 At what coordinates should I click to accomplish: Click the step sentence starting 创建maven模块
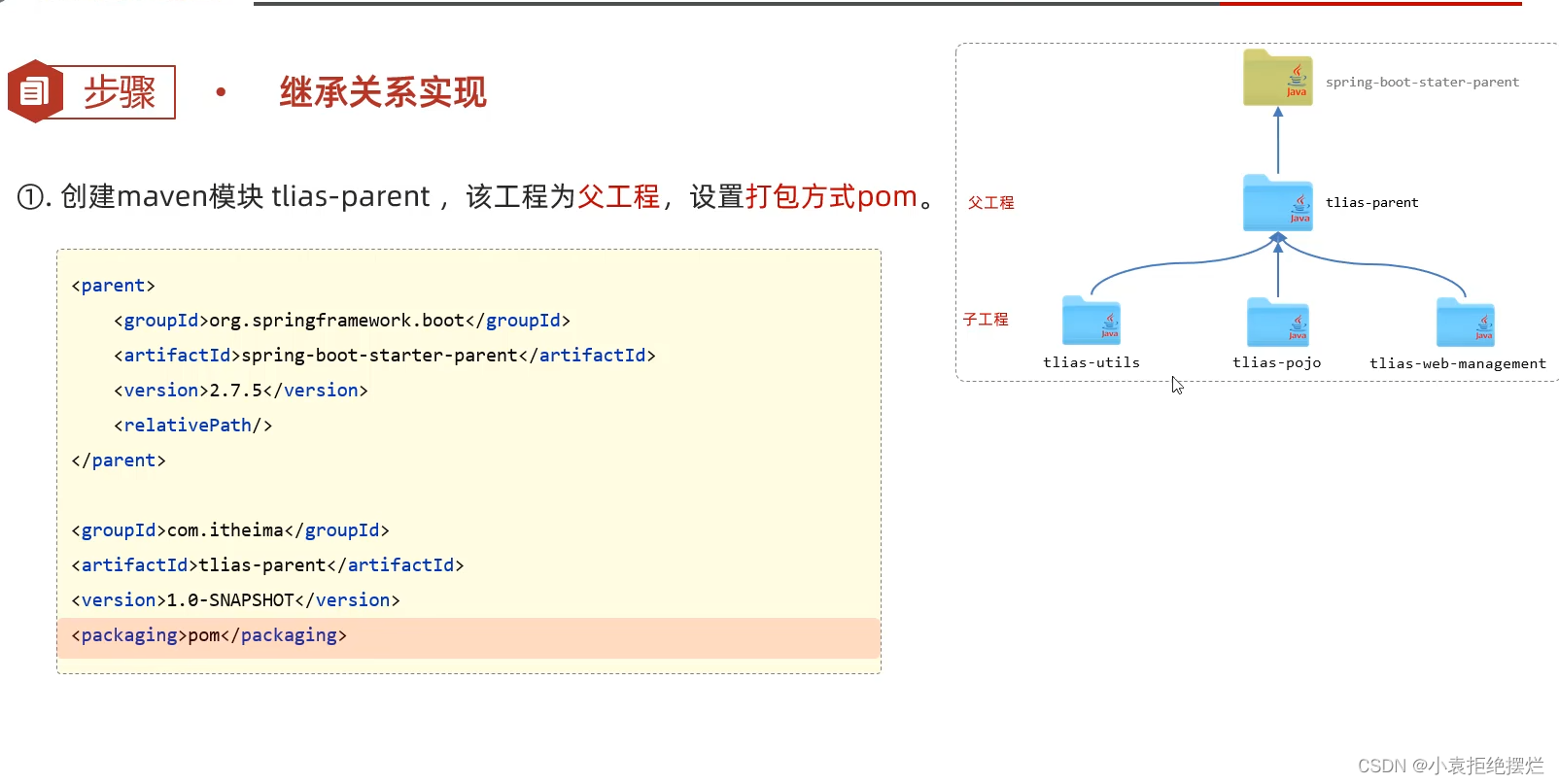476,197
